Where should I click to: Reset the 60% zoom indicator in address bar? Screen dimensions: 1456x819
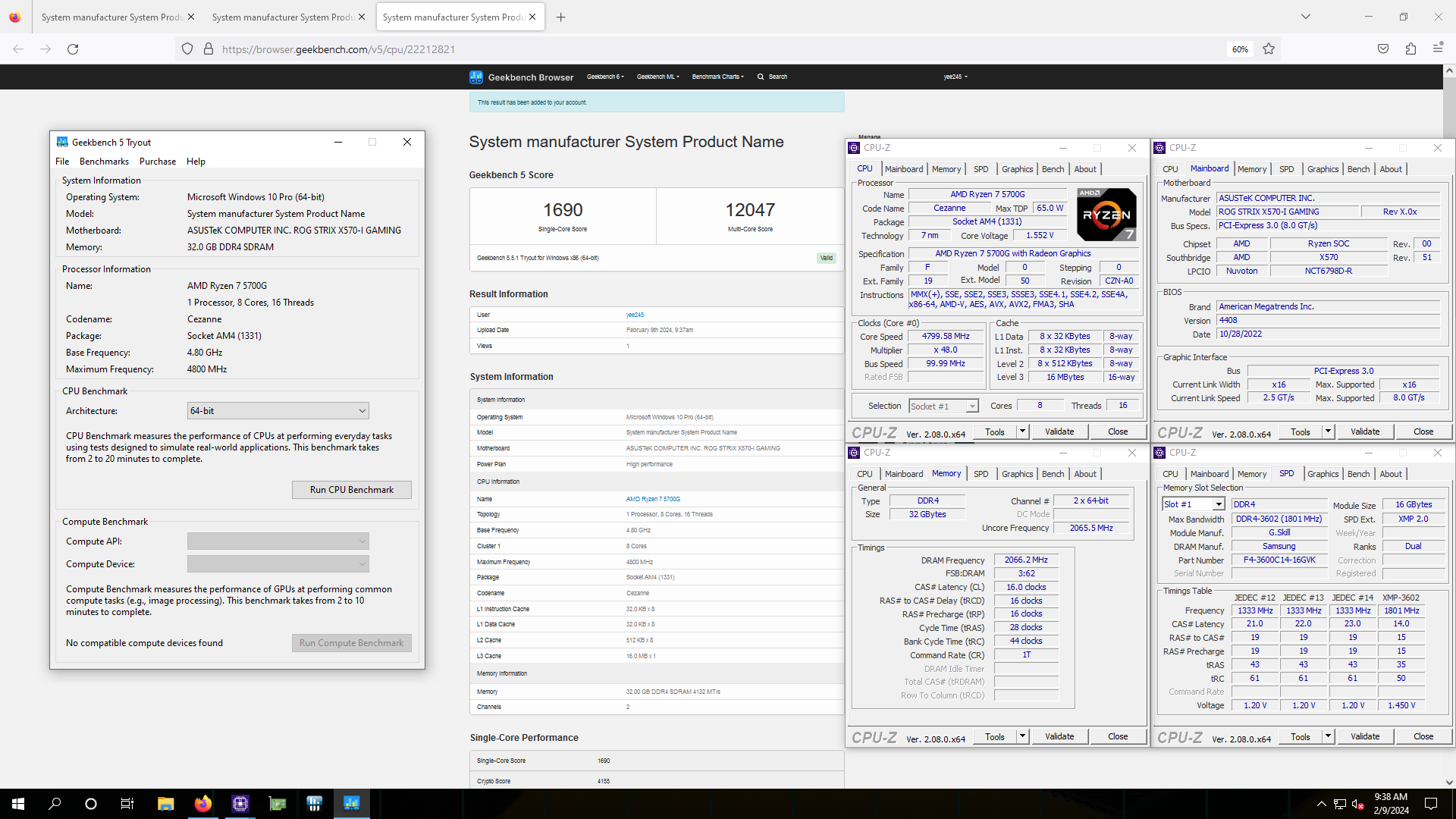pos(1240,49)
